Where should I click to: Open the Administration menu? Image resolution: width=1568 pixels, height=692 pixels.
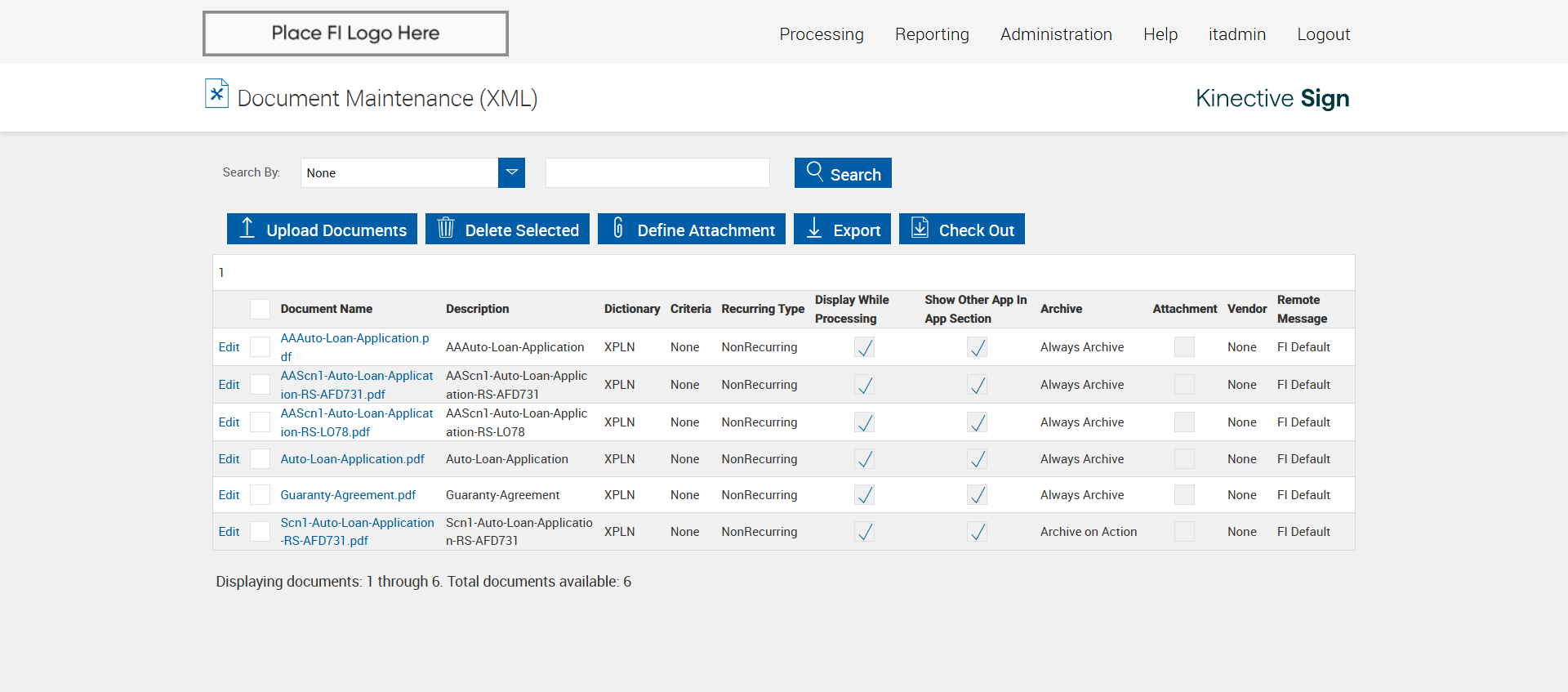tap(1055, 34)
